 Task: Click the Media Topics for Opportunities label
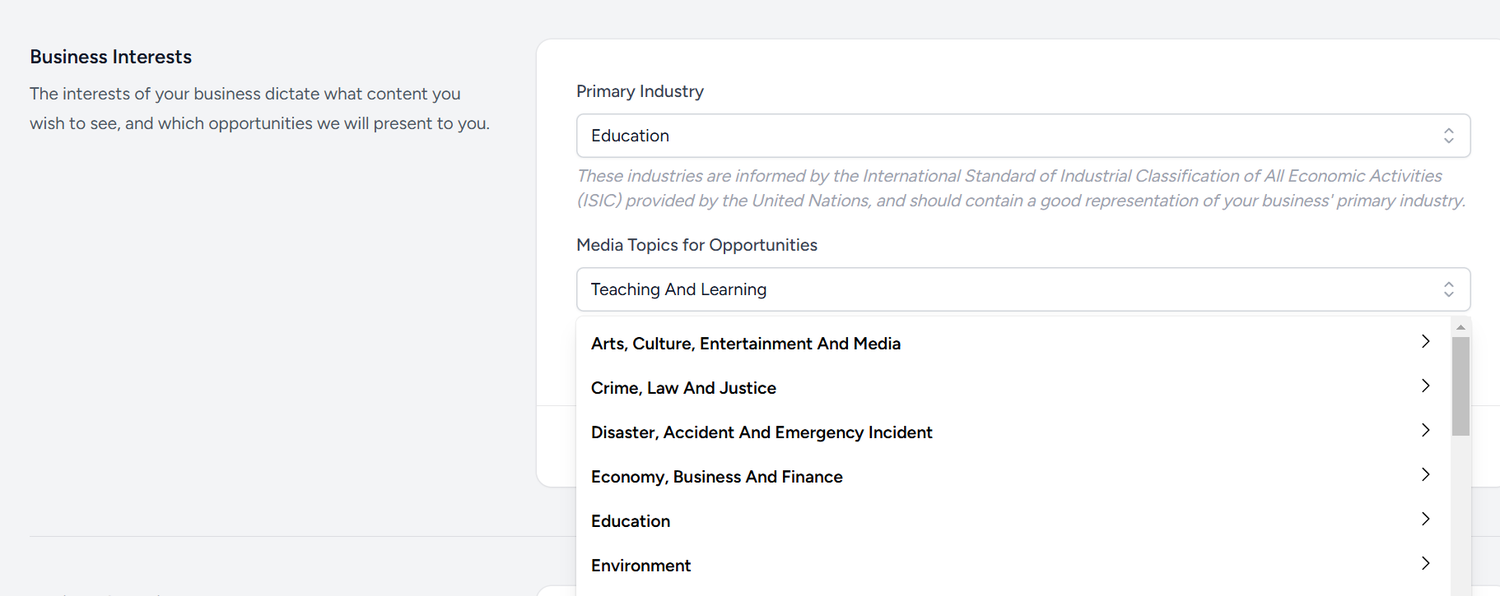[x=697, y=245]
